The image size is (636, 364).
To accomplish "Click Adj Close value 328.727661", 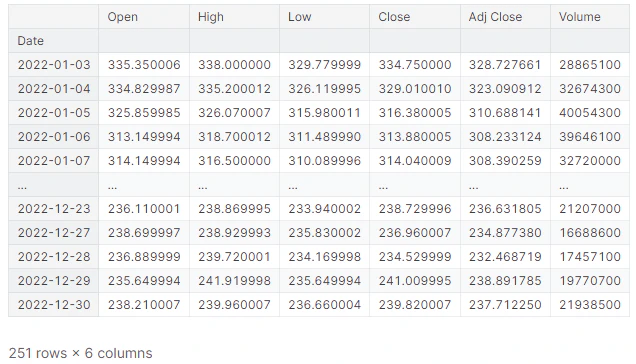I will tap(505, 65).
